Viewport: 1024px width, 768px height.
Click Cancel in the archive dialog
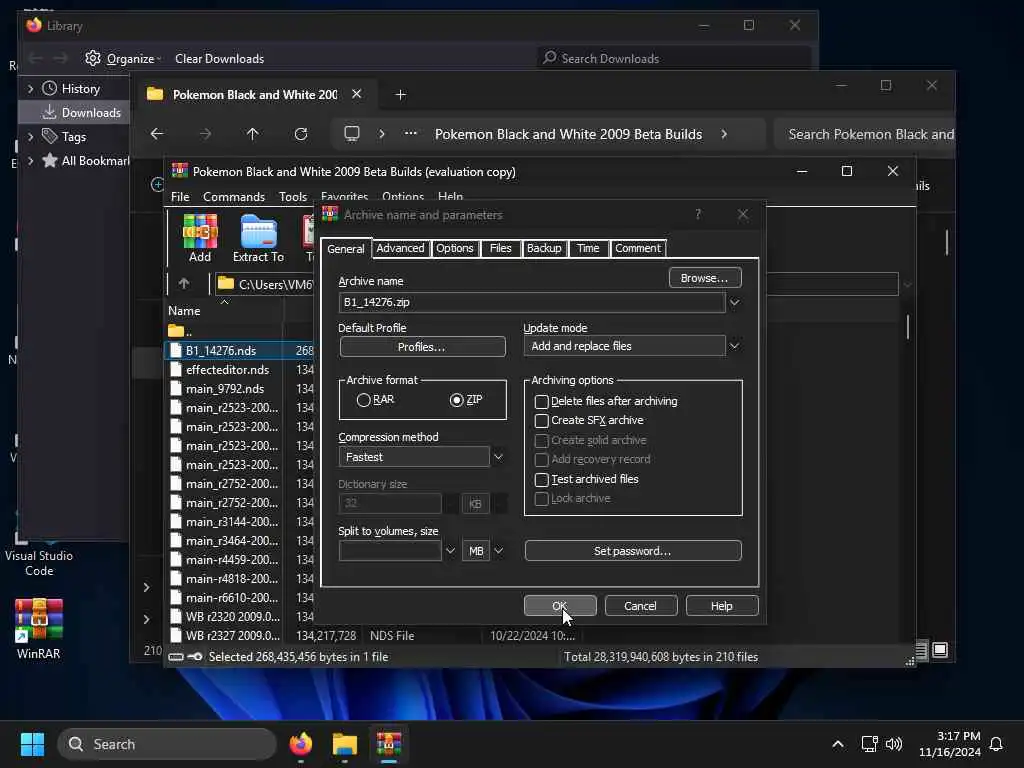[x=641, y=606]
